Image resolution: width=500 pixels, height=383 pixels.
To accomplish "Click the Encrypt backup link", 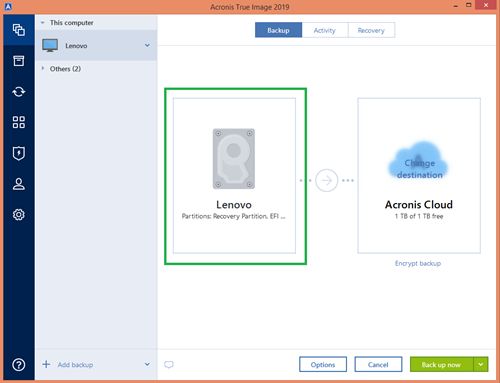I will pos(418,263).
